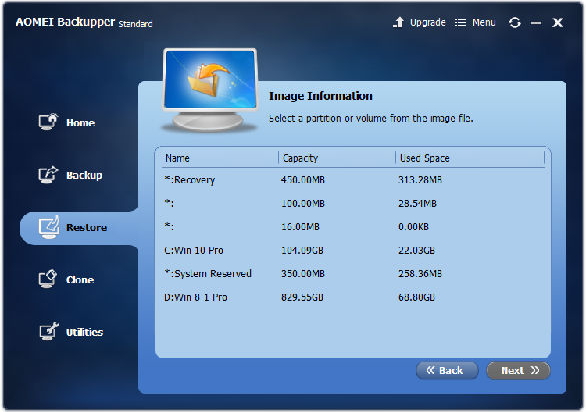Open the Clone section icon

[48, 279]
